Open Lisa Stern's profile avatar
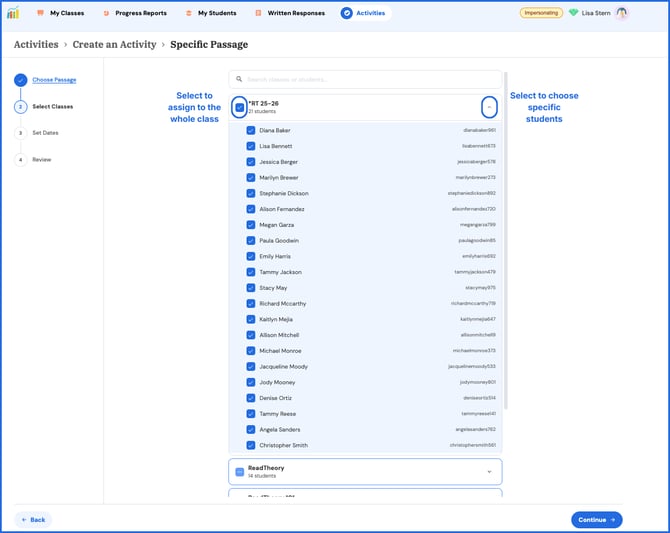This screenshot has height=533, width=670. (622, 13)
